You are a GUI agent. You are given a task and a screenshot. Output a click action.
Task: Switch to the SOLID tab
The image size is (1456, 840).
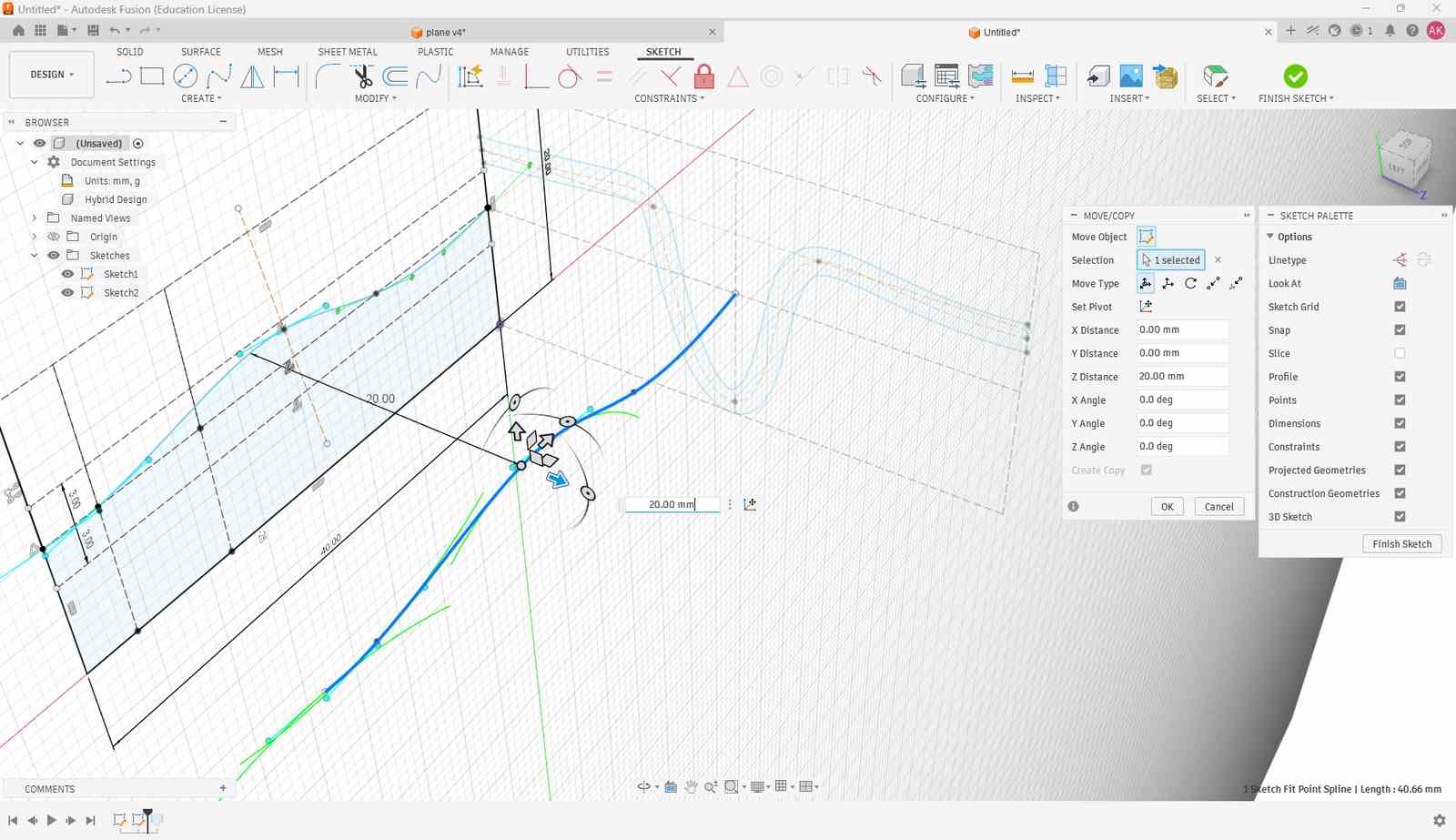pos(130,52)
